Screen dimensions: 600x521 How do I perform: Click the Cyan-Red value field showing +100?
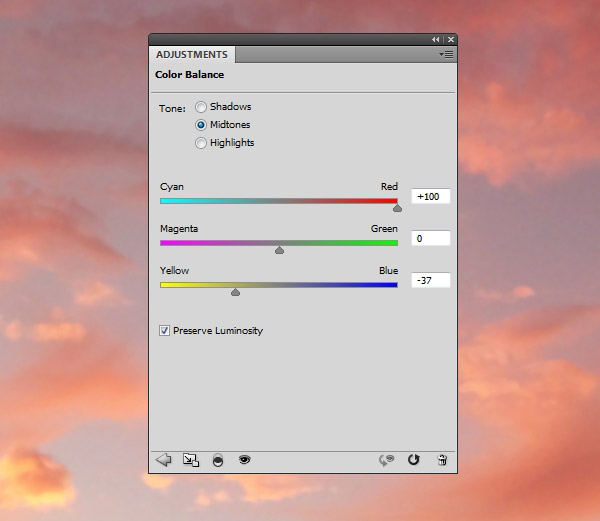pos(430,197)
